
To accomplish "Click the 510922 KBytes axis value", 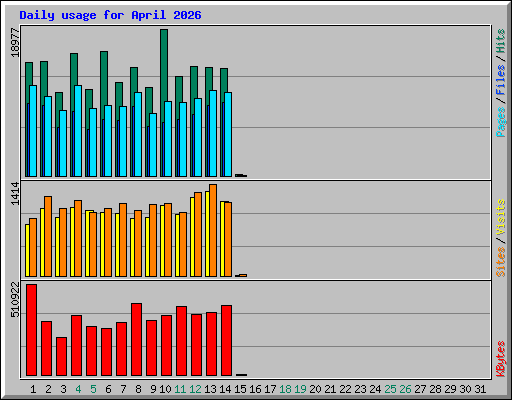I will (15, 300).
